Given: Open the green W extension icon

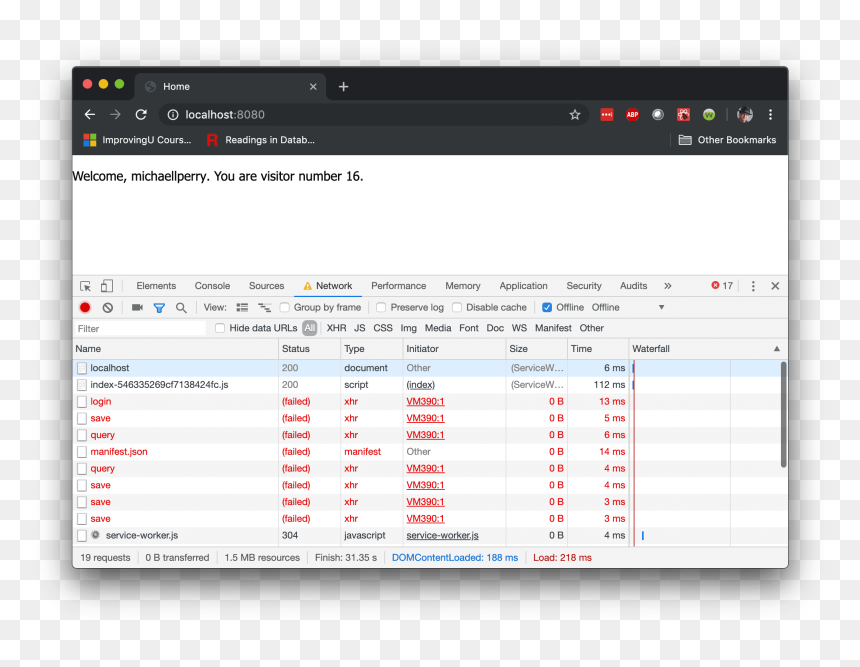Looking at the screenshot, I should (x=709, y=115).
